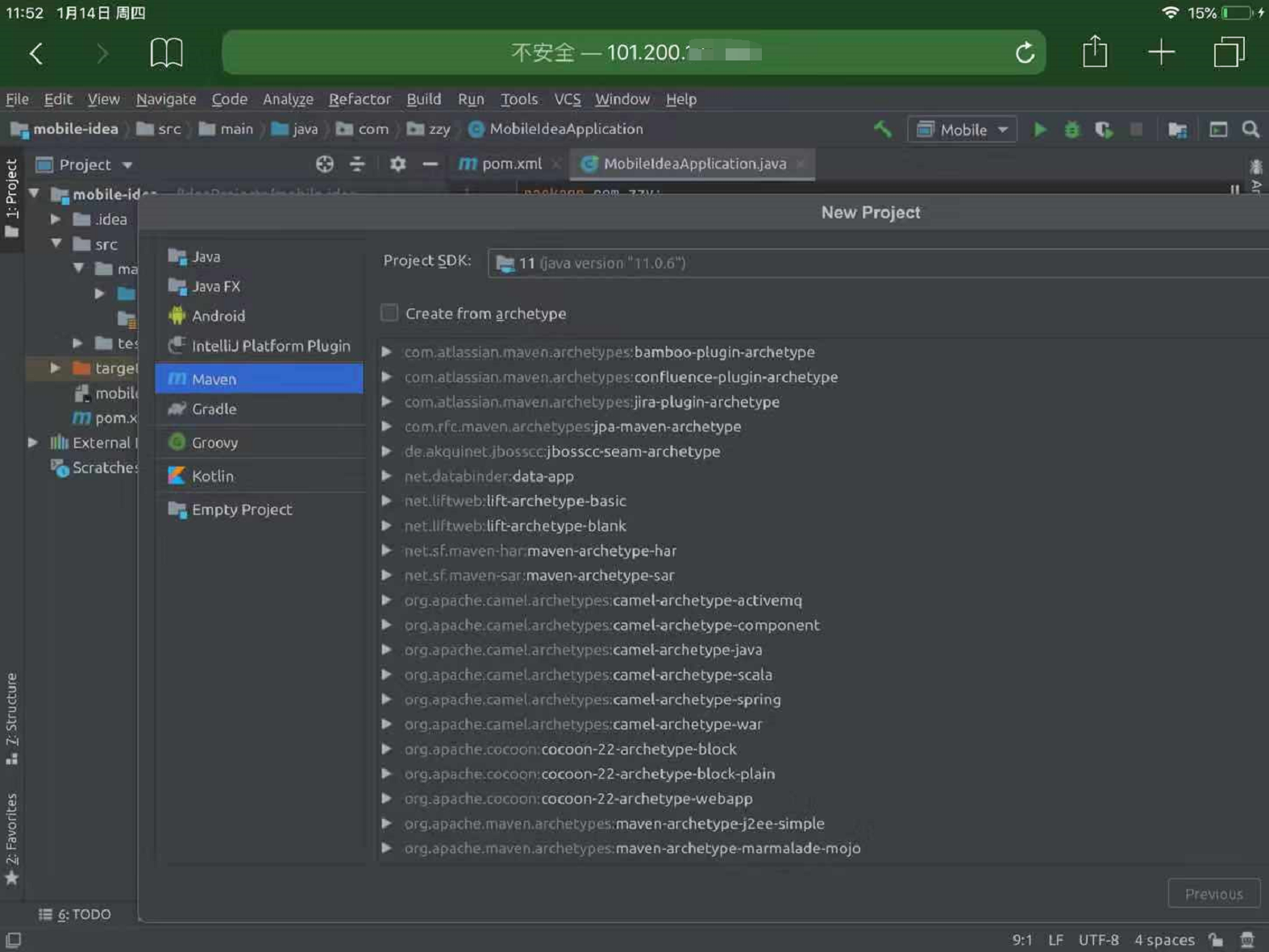Viewport: 1269px width, 952px height.
Task: Open the Mobile run configuration dropdown
Action: click(962, 130)
